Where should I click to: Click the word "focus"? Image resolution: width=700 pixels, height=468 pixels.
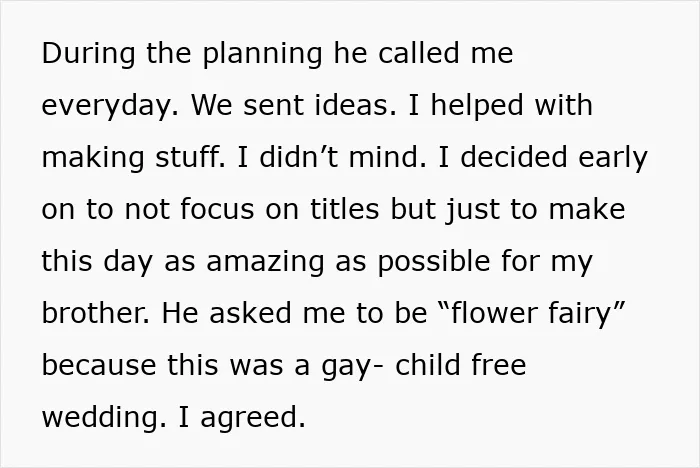pos(217,209)
